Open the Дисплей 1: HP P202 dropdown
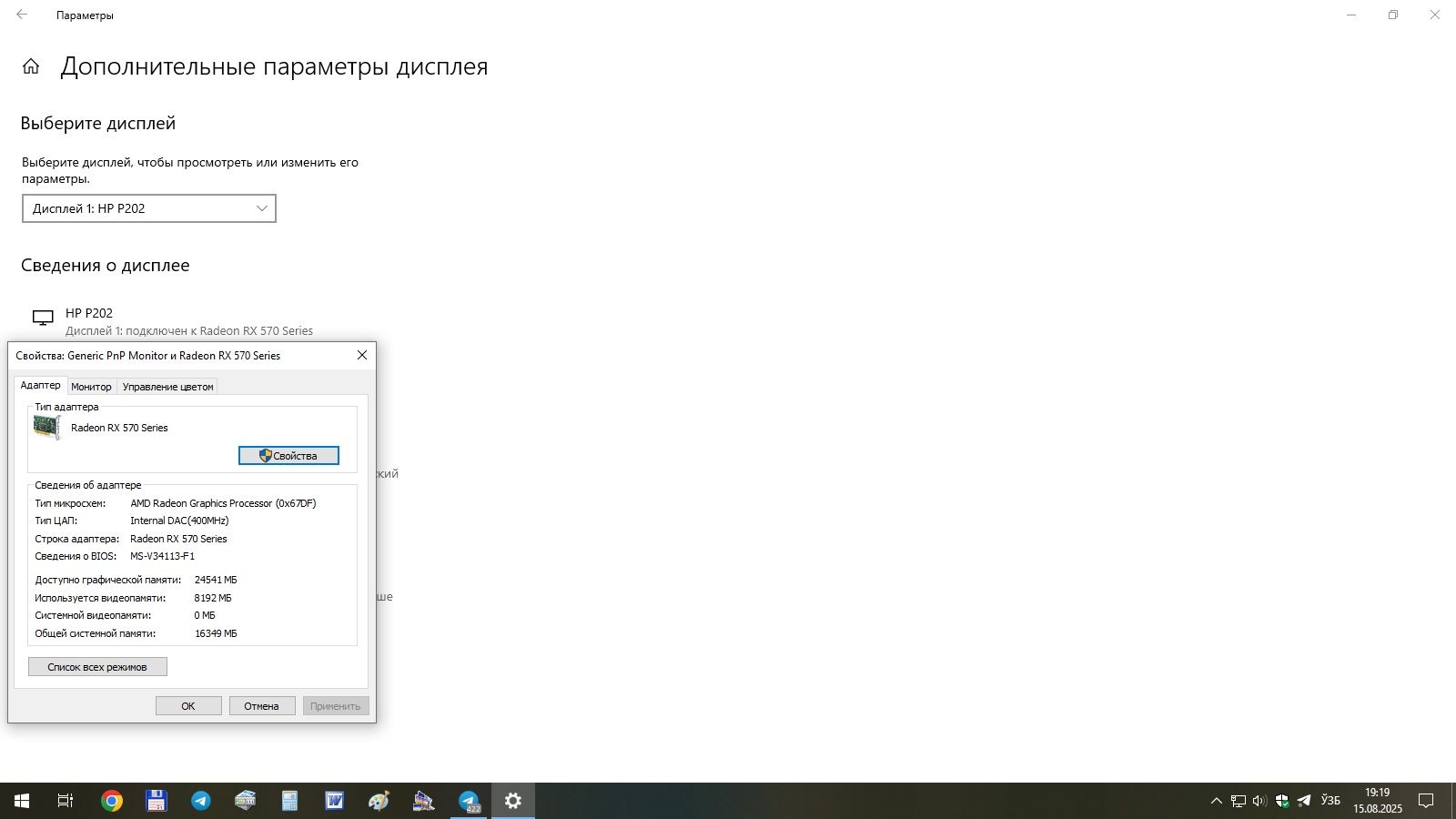The height and width of the screenshot is (819, 1456). click(149, 208)
